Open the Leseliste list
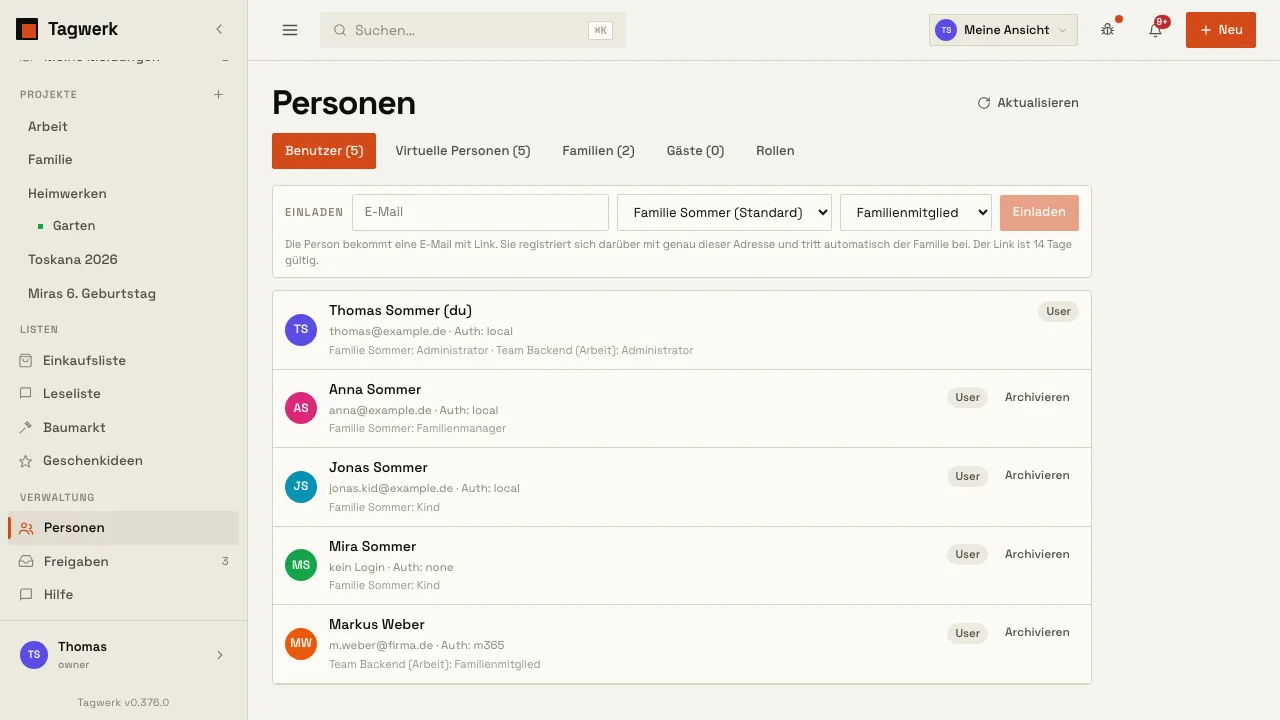 (123, 394)
